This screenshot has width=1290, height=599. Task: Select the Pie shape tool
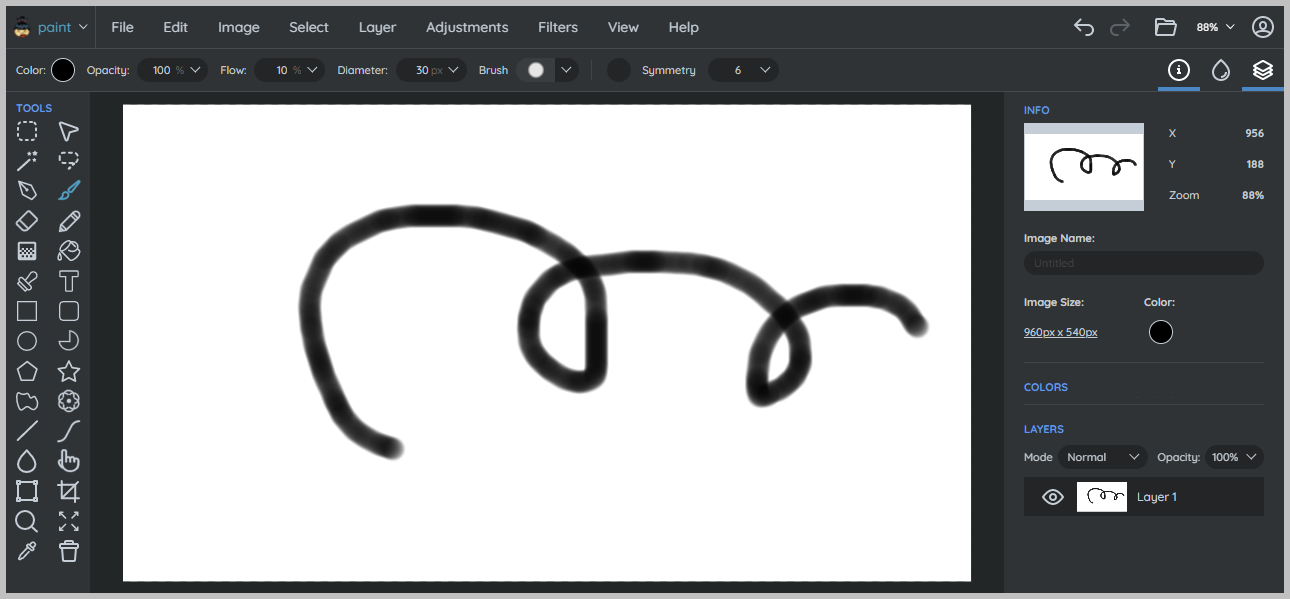[x=68, y=341]
